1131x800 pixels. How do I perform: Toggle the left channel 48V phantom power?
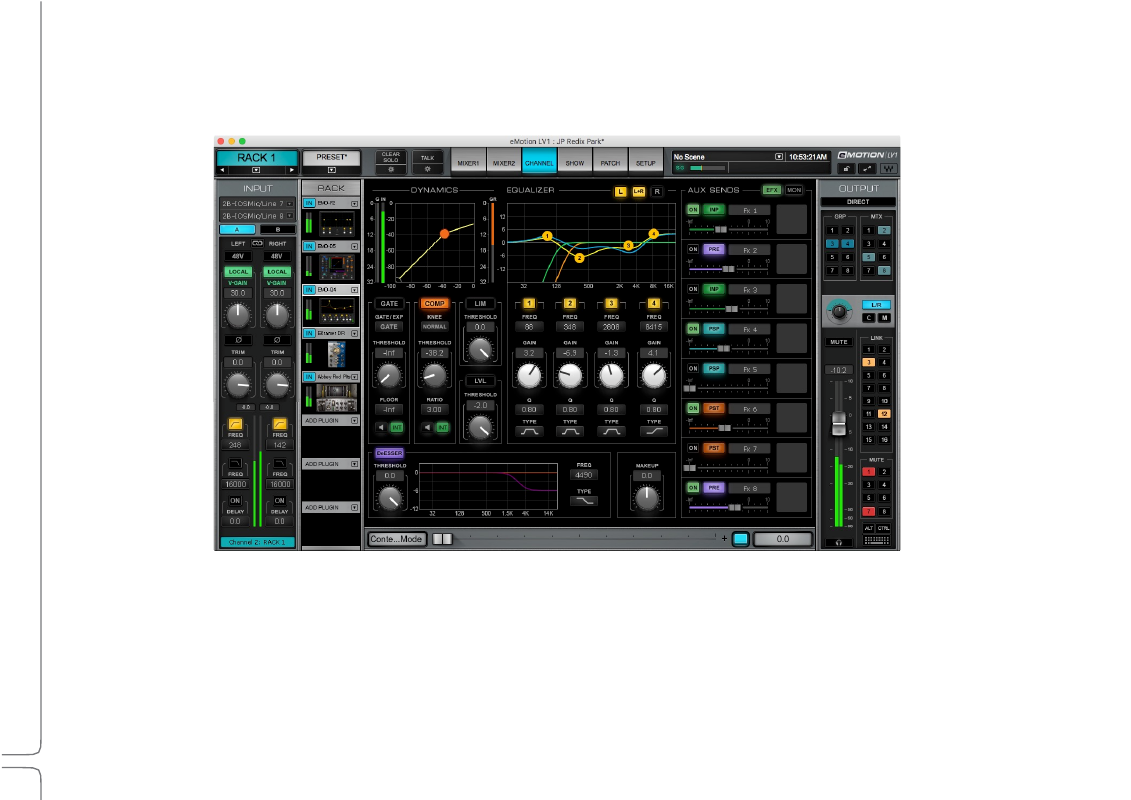point(238,256)
